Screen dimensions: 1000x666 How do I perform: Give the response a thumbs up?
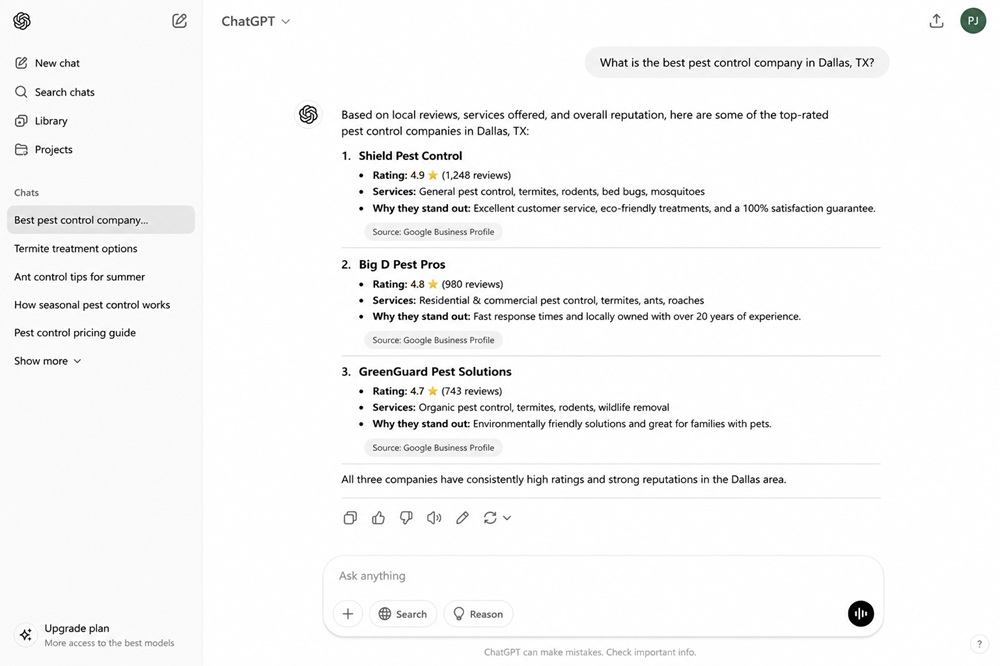click(378, 518)
